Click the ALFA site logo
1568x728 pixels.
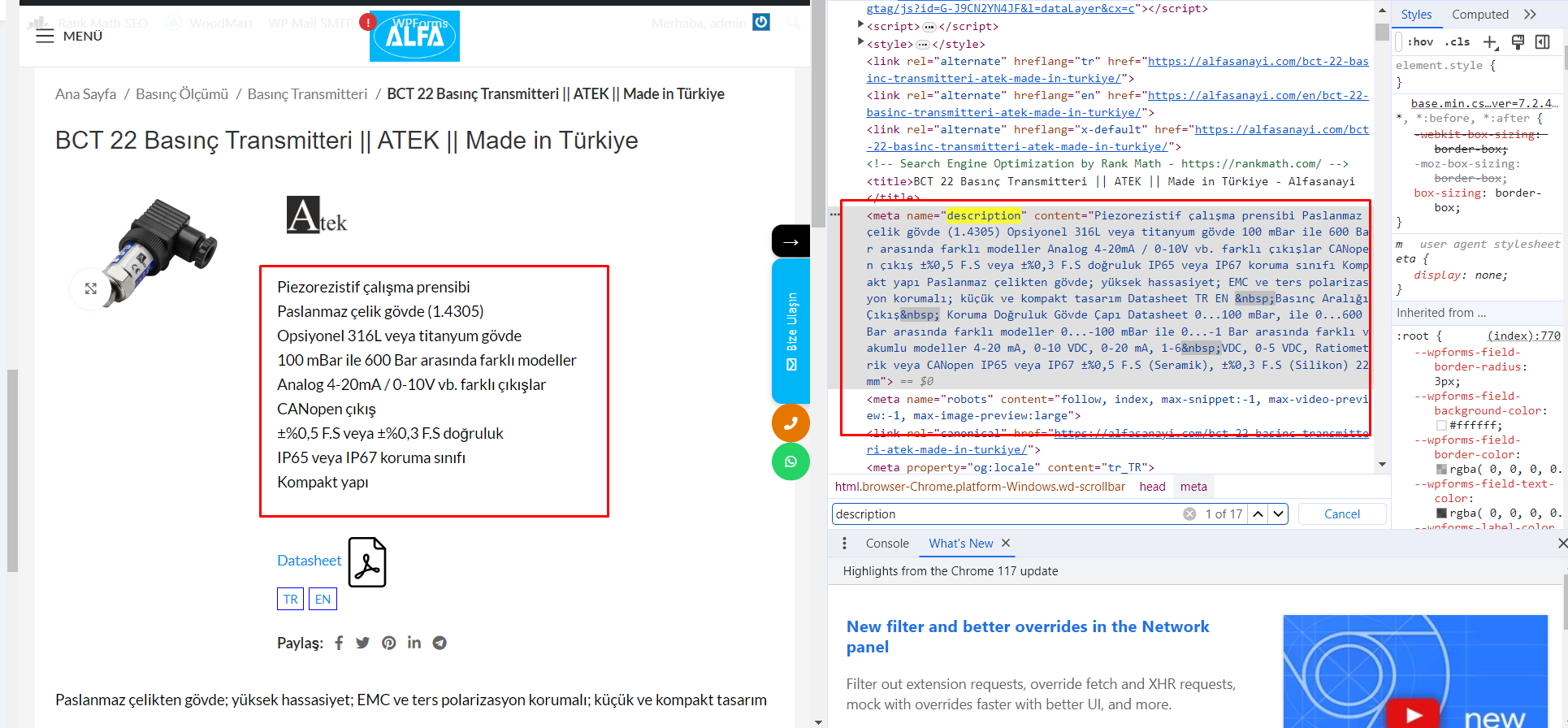[414, 36]
